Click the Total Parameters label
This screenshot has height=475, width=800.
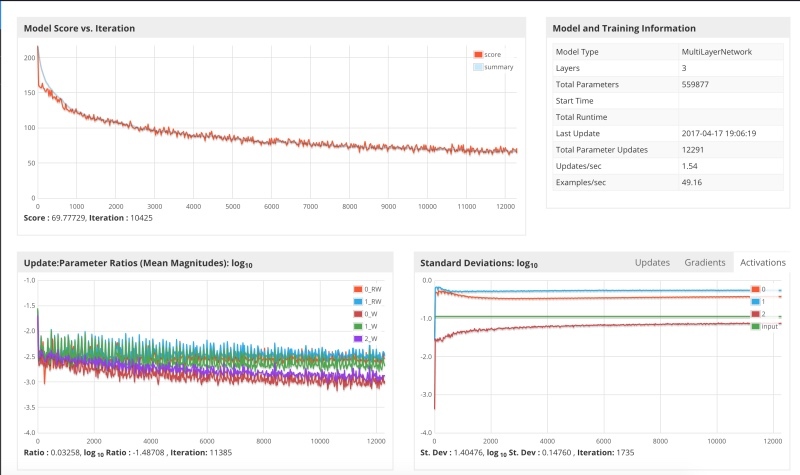587,84
